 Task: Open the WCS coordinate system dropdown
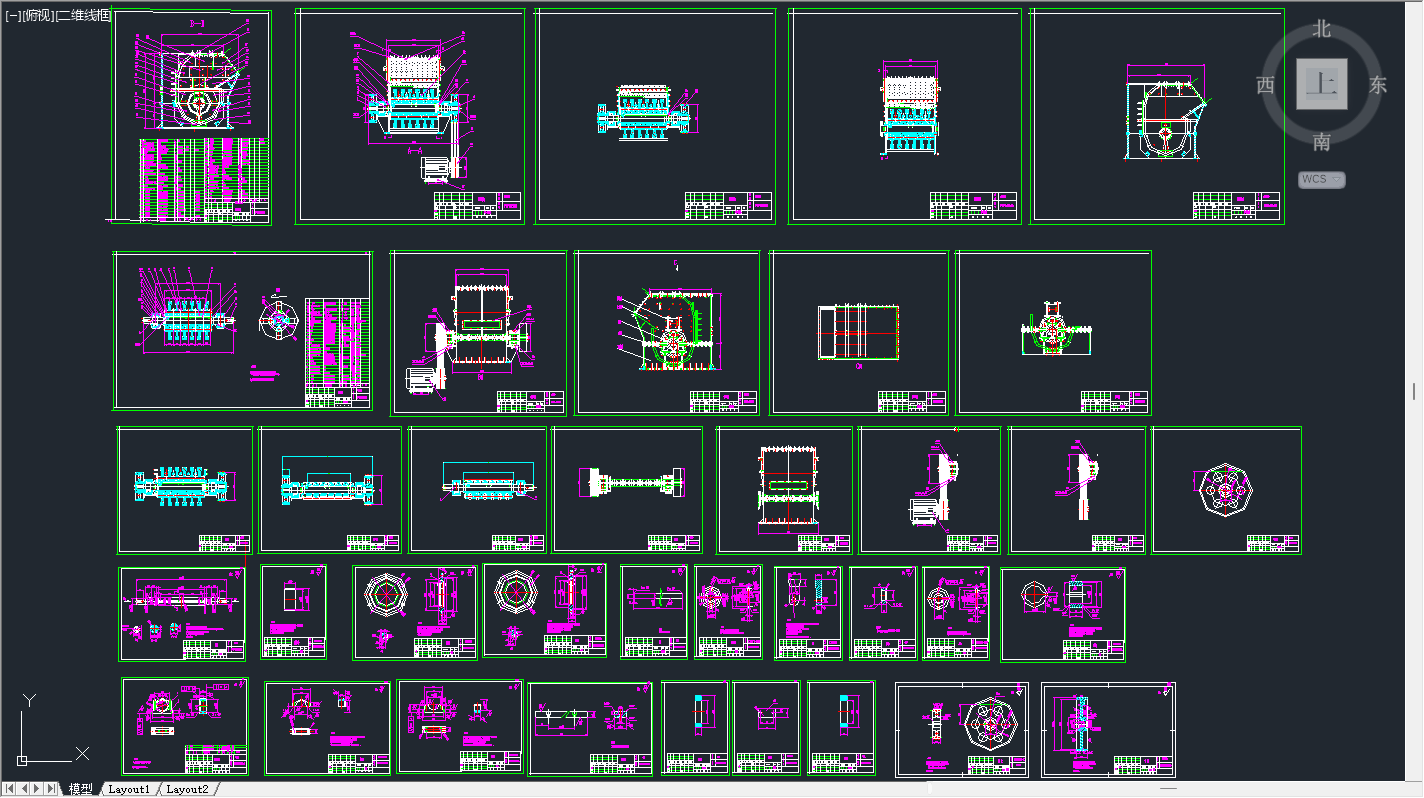[x=1322, y=179]
